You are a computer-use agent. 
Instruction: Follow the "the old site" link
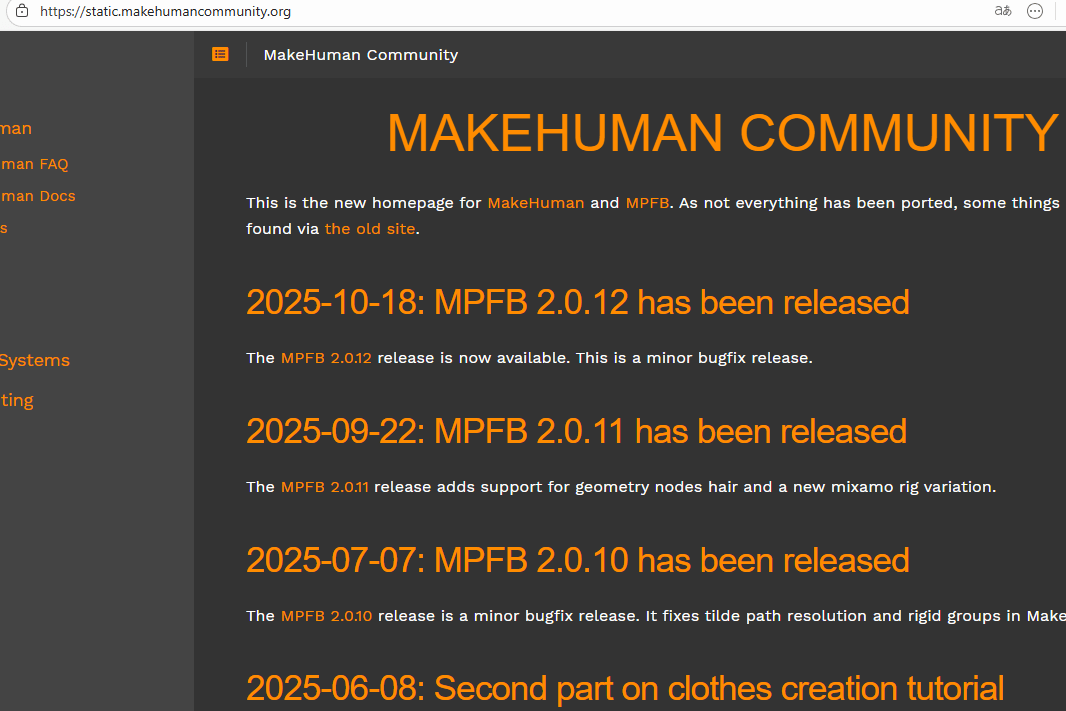click(369, 229)
